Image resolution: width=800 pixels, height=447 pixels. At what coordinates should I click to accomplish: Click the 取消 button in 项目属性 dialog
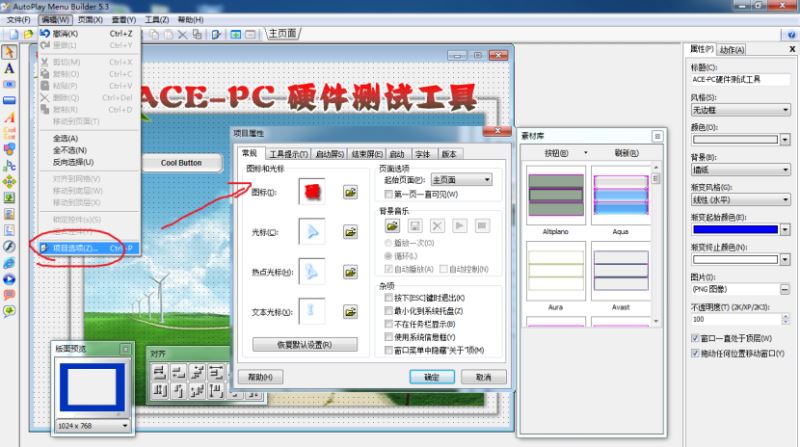[483, 377]
